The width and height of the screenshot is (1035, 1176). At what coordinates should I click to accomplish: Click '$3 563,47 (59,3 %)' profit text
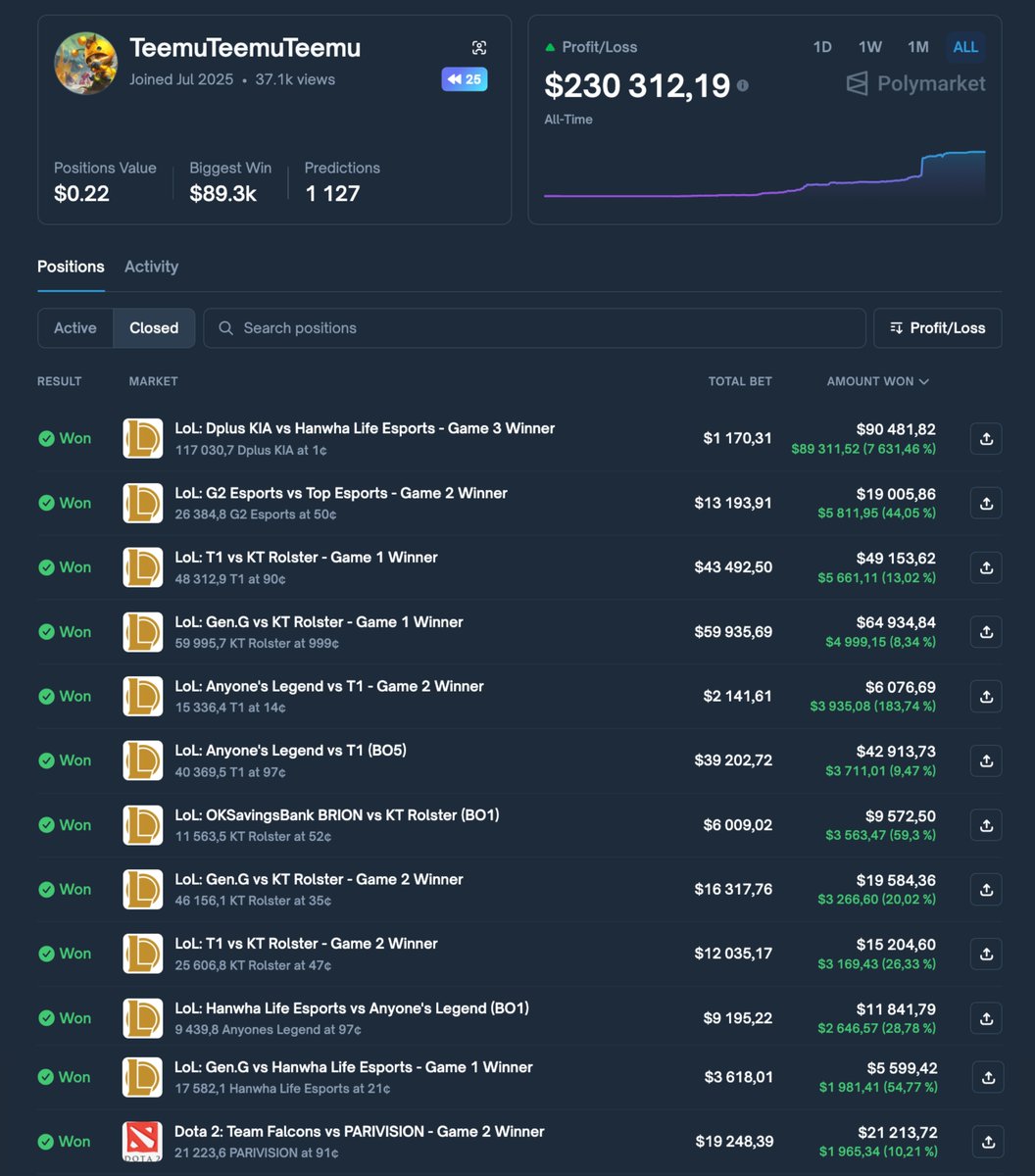coord(880,836)
